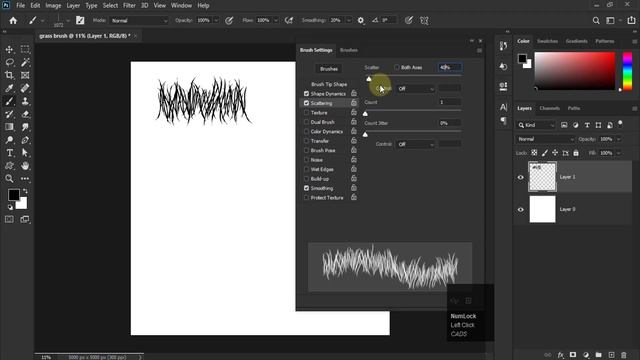640x360 pixels.
Task: Open smoothing options gear icon
Action: (x=361, y=20)
